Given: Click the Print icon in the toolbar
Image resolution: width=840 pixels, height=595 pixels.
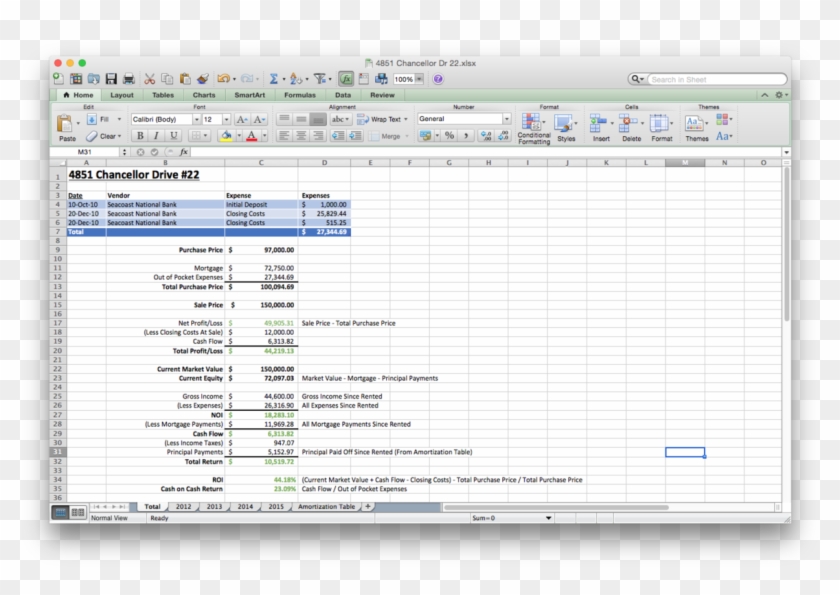Looking at the screenshot, I should pyautogui.click(x=128, y=79).
